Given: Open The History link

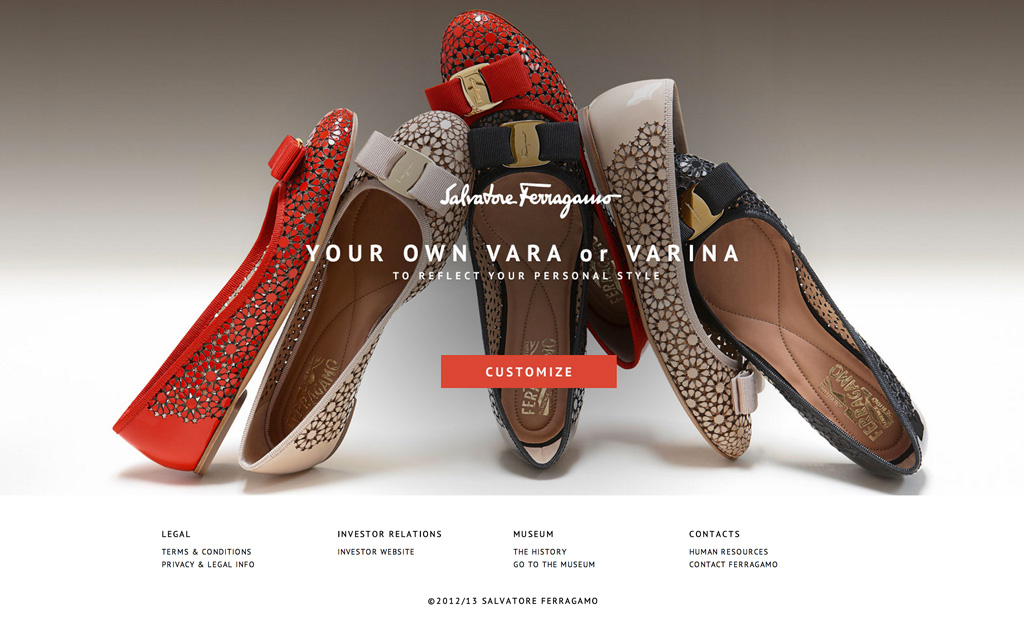Looking at the screenshot, I should 539,552.
